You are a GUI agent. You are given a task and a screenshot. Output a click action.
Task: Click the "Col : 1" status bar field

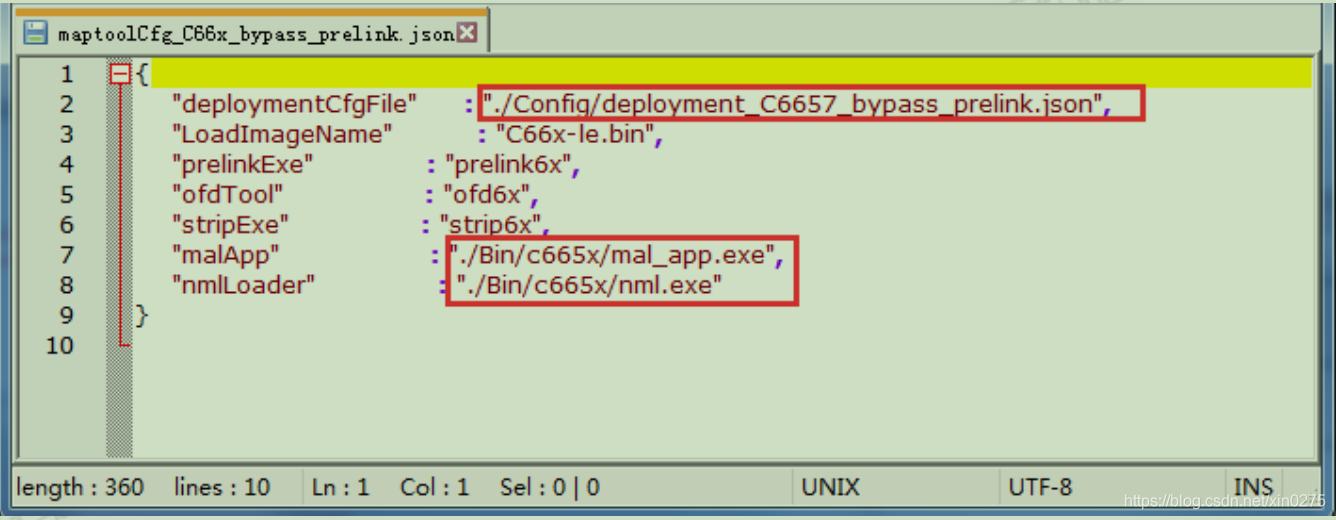(x=434, y=487)
